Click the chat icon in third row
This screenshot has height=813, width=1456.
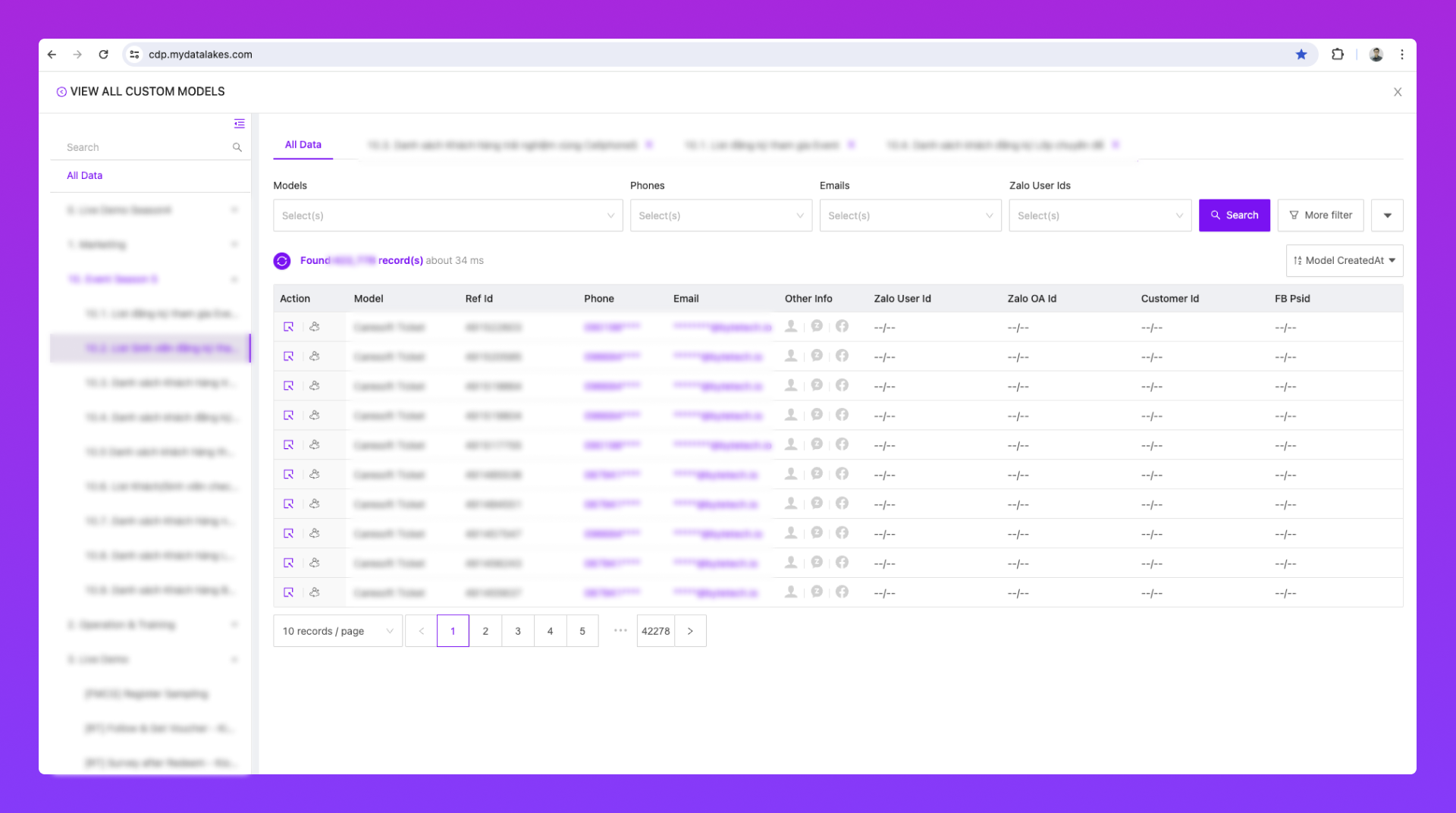tap(817, 385)
